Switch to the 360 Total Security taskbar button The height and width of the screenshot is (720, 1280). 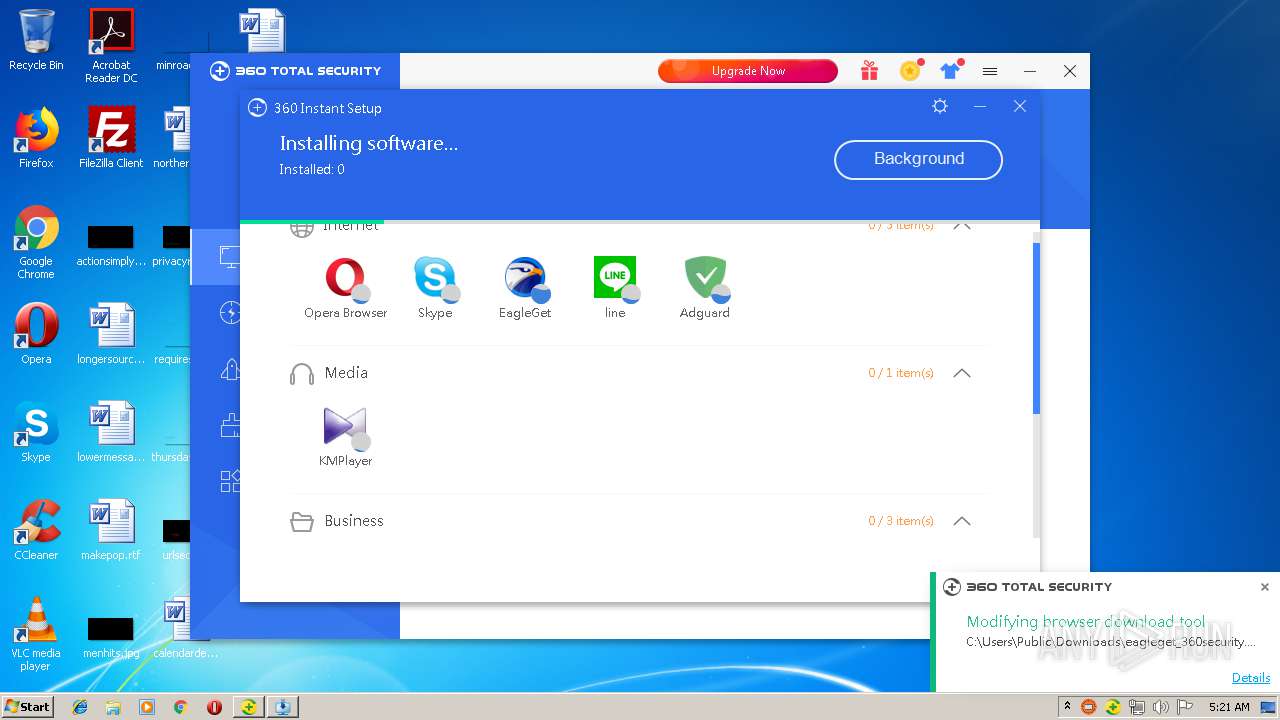click(248, 707)
